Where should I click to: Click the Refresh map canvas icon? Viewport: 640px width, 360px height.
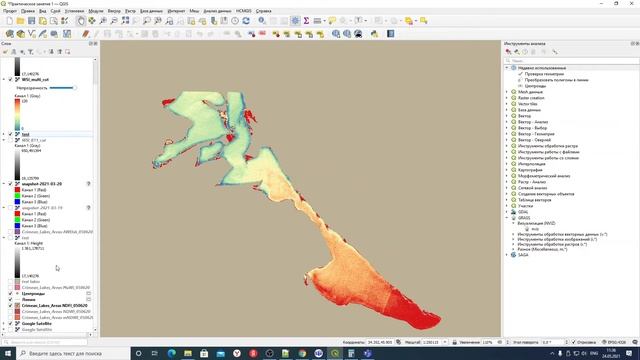[246, 21]
